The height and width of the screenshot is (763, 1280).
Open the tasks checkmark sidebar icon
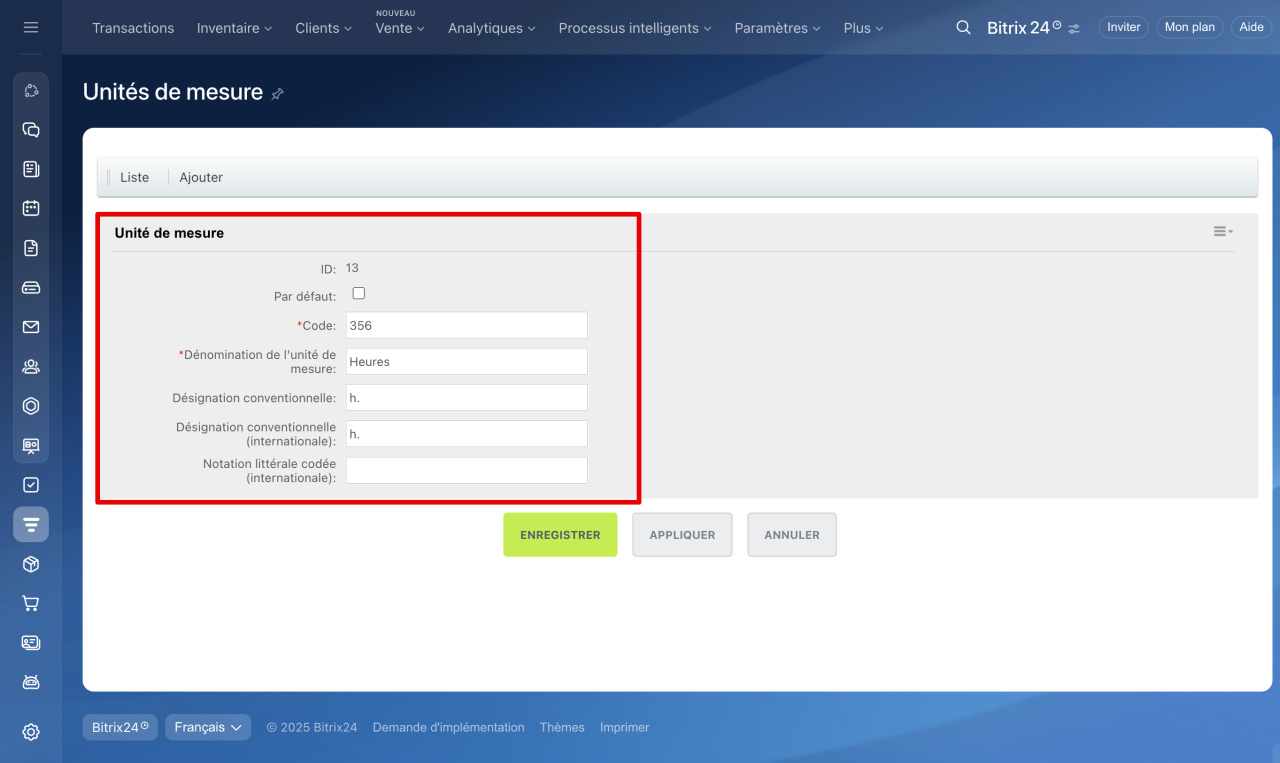click(x=31, y=485)
